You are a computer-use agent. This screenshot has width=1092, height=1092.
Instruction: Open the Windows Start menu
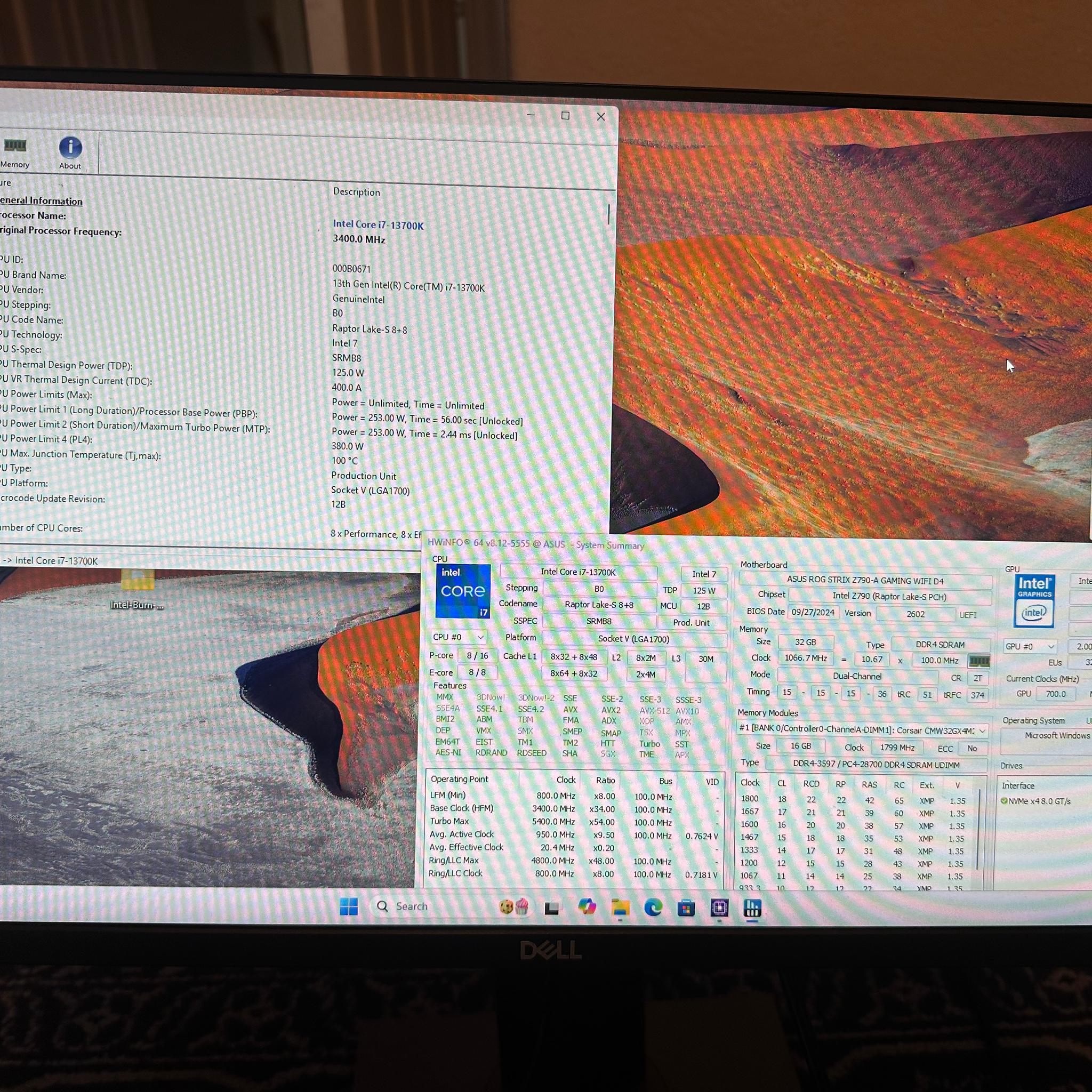(x=349, y=906)
